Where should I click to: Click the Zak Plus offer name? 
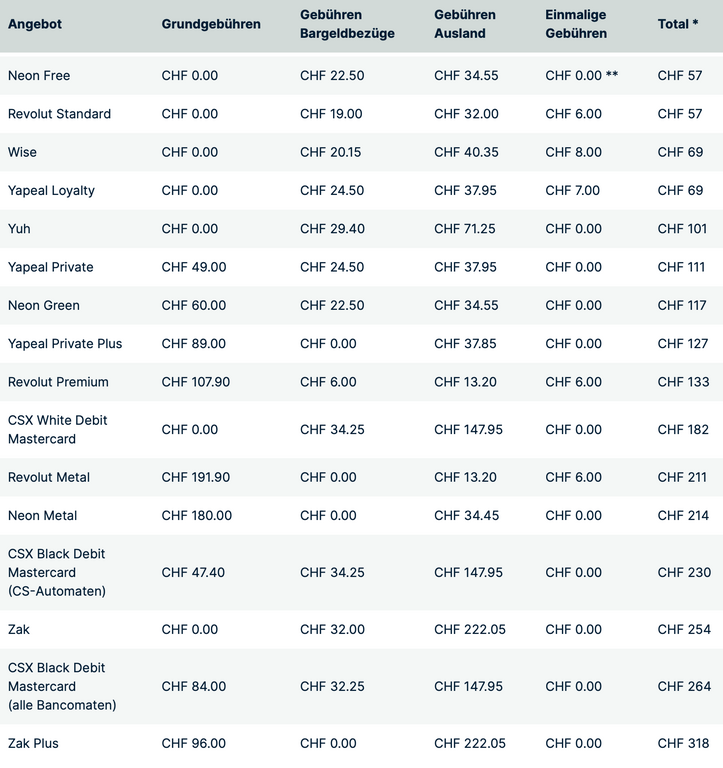tap(33, 743)
